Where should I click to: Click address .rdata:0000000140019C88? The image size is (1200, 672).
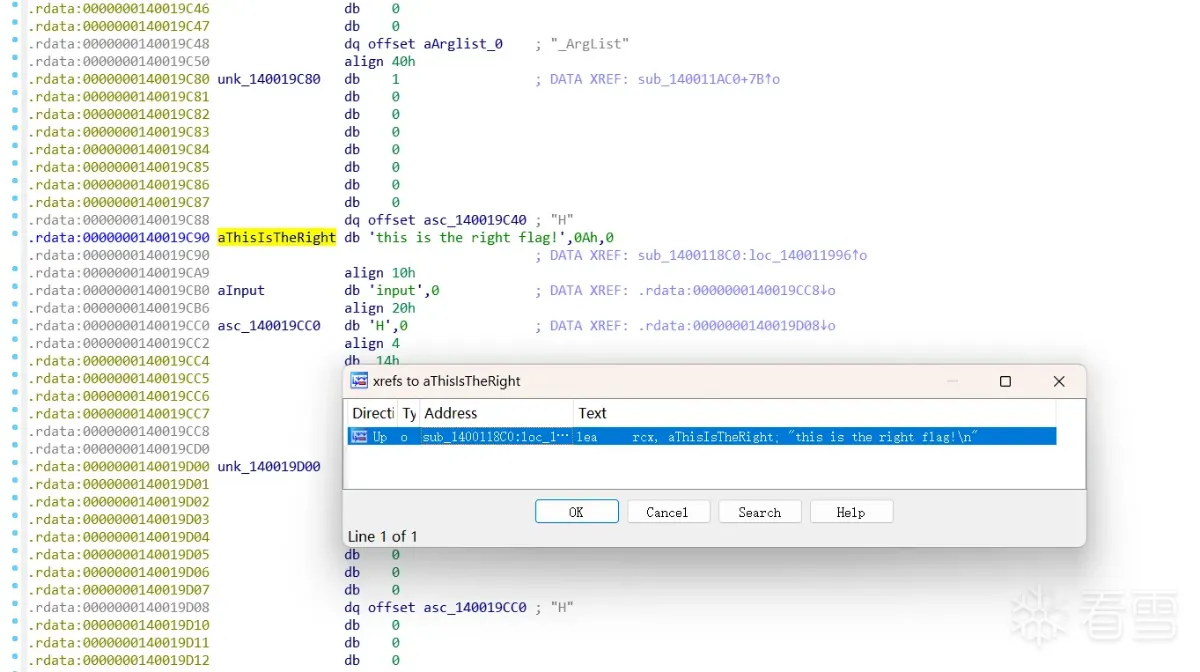pos(119,220)
